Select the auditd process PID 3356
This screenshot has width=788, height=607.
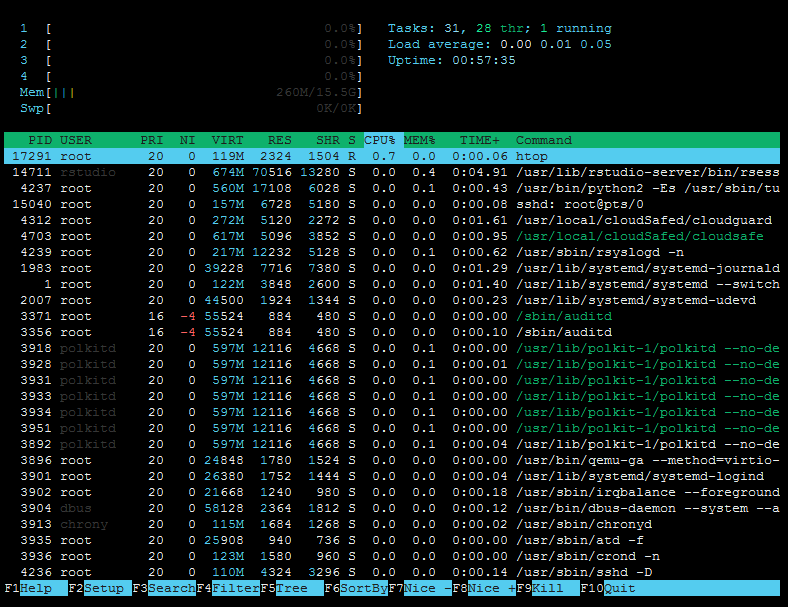click(x=392, y=333)
